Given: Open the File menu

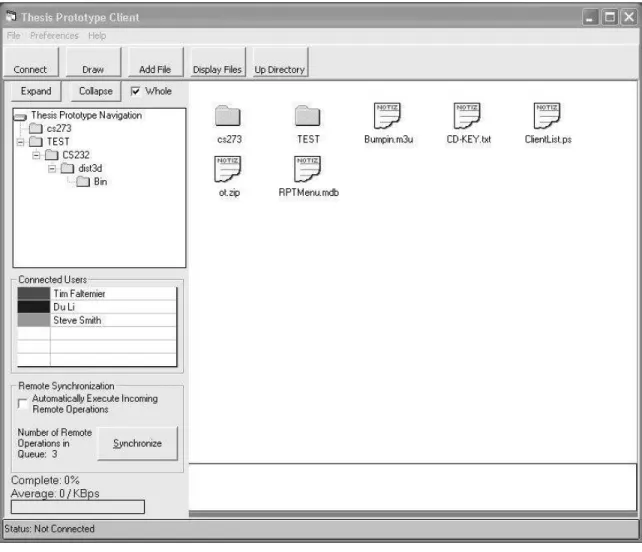Looking at the screenshot, I should 14,36.
